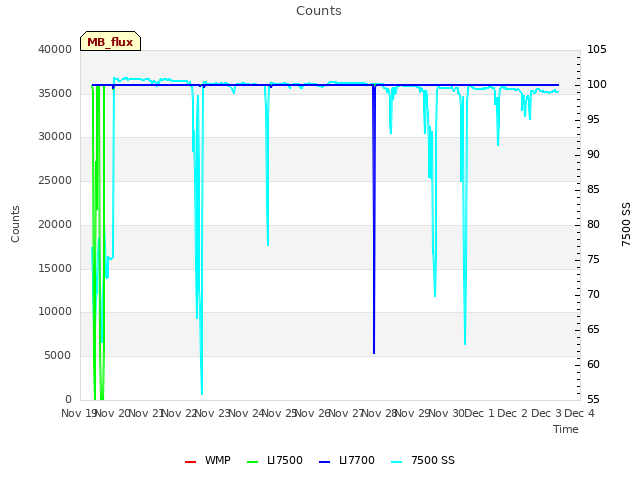Click the 40000 y-axis tick label

pos(55,49)
